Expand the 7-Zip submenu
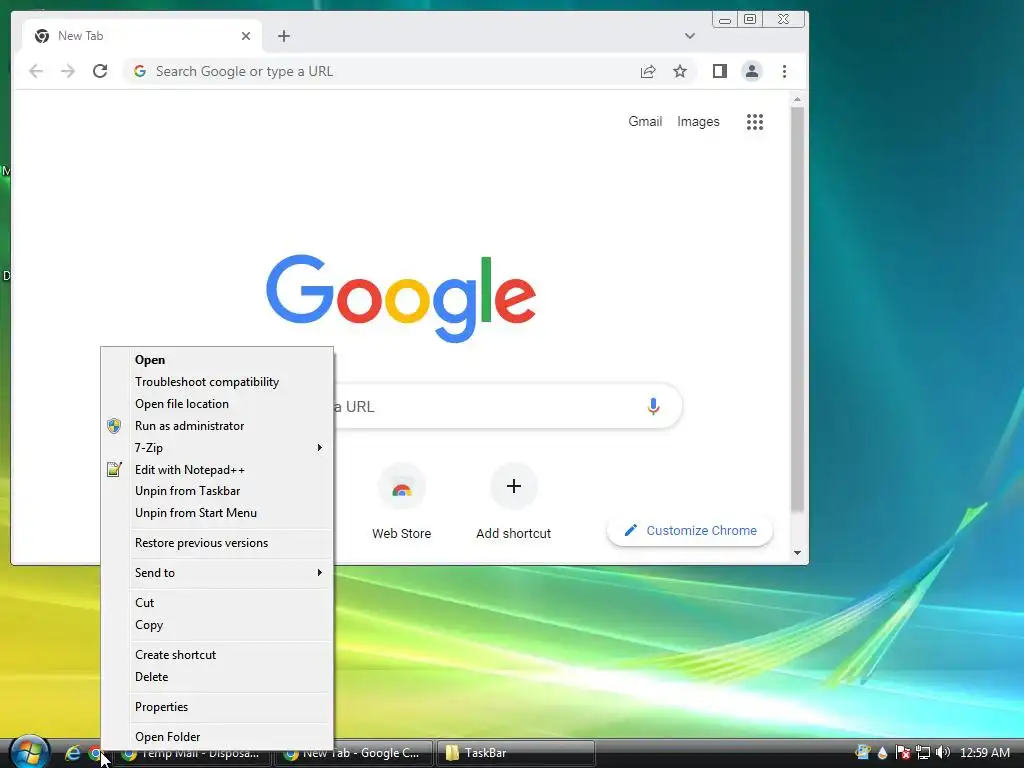 pyautogui.click(x=217, y=447)
